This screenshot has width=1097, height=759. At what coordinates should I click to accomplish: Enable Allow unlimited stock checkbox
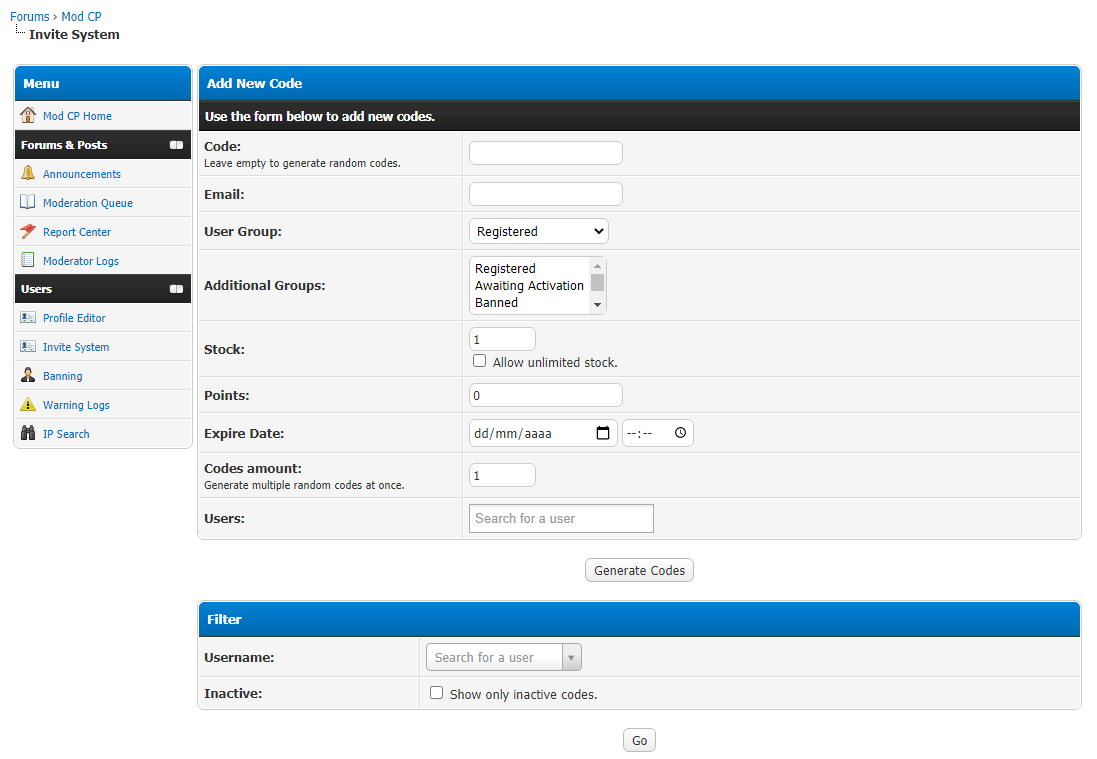tap(480, 361)
